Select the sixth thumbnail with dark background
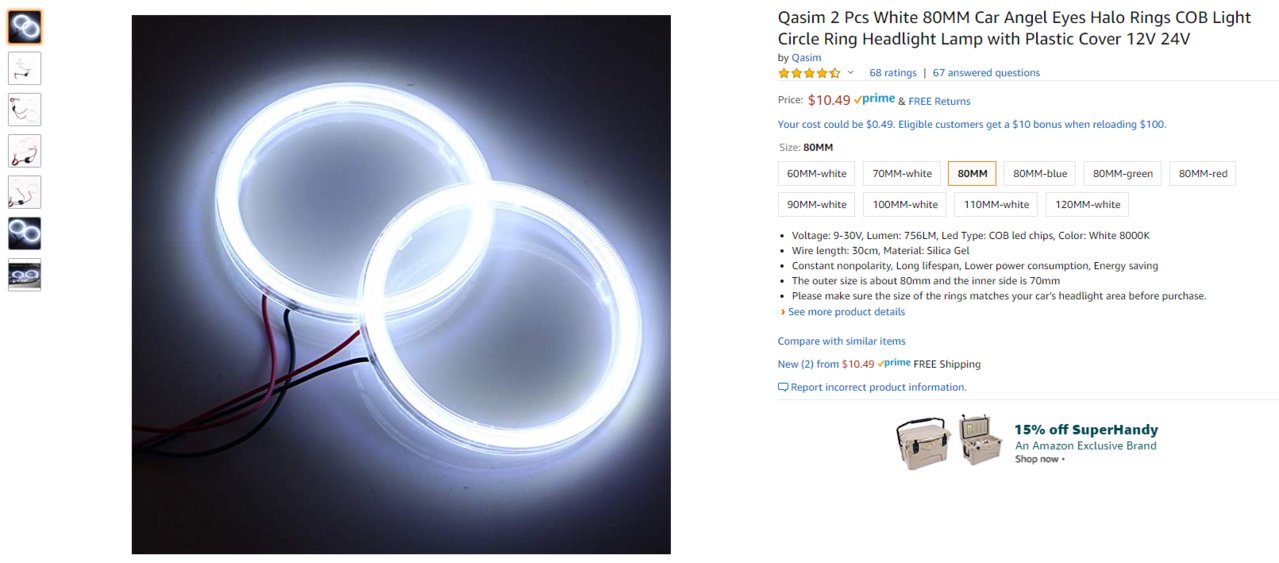The image size is (1279, 563). point(24,234)
